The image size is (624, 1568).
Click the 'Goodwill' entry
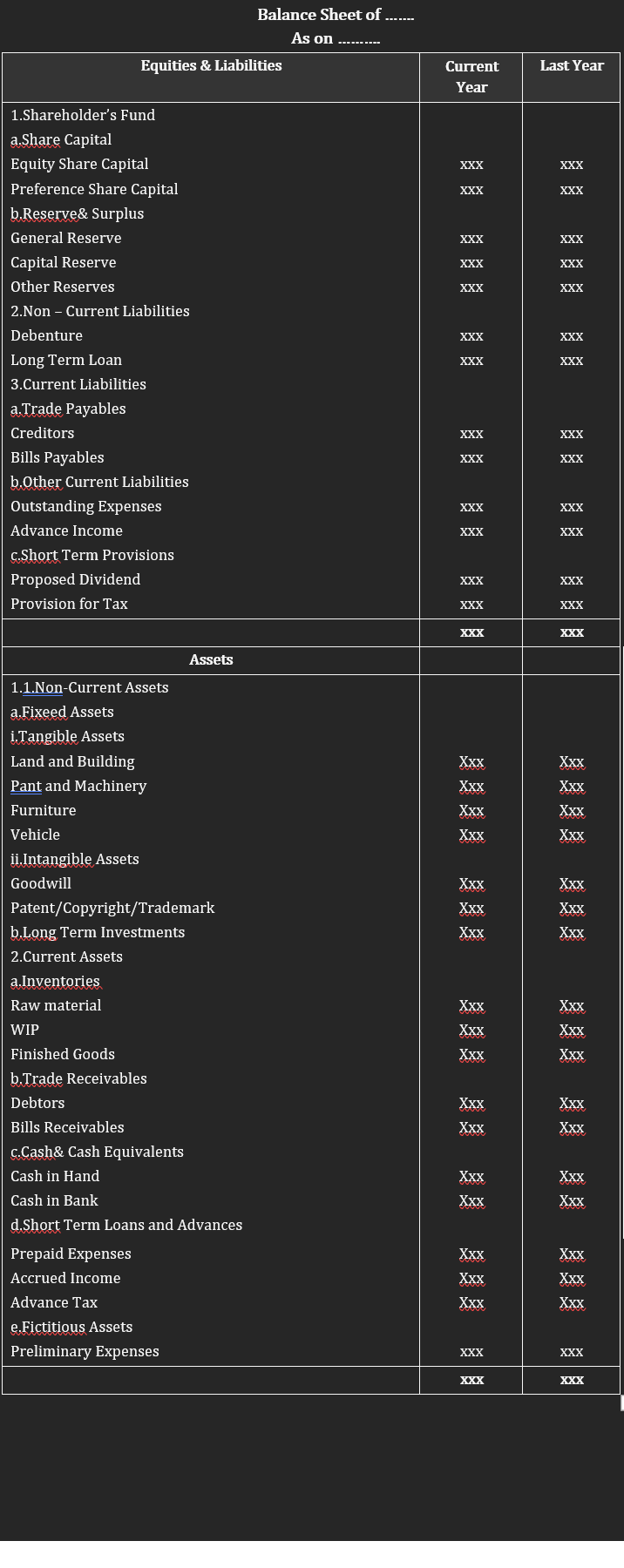(x=41, y=883)
